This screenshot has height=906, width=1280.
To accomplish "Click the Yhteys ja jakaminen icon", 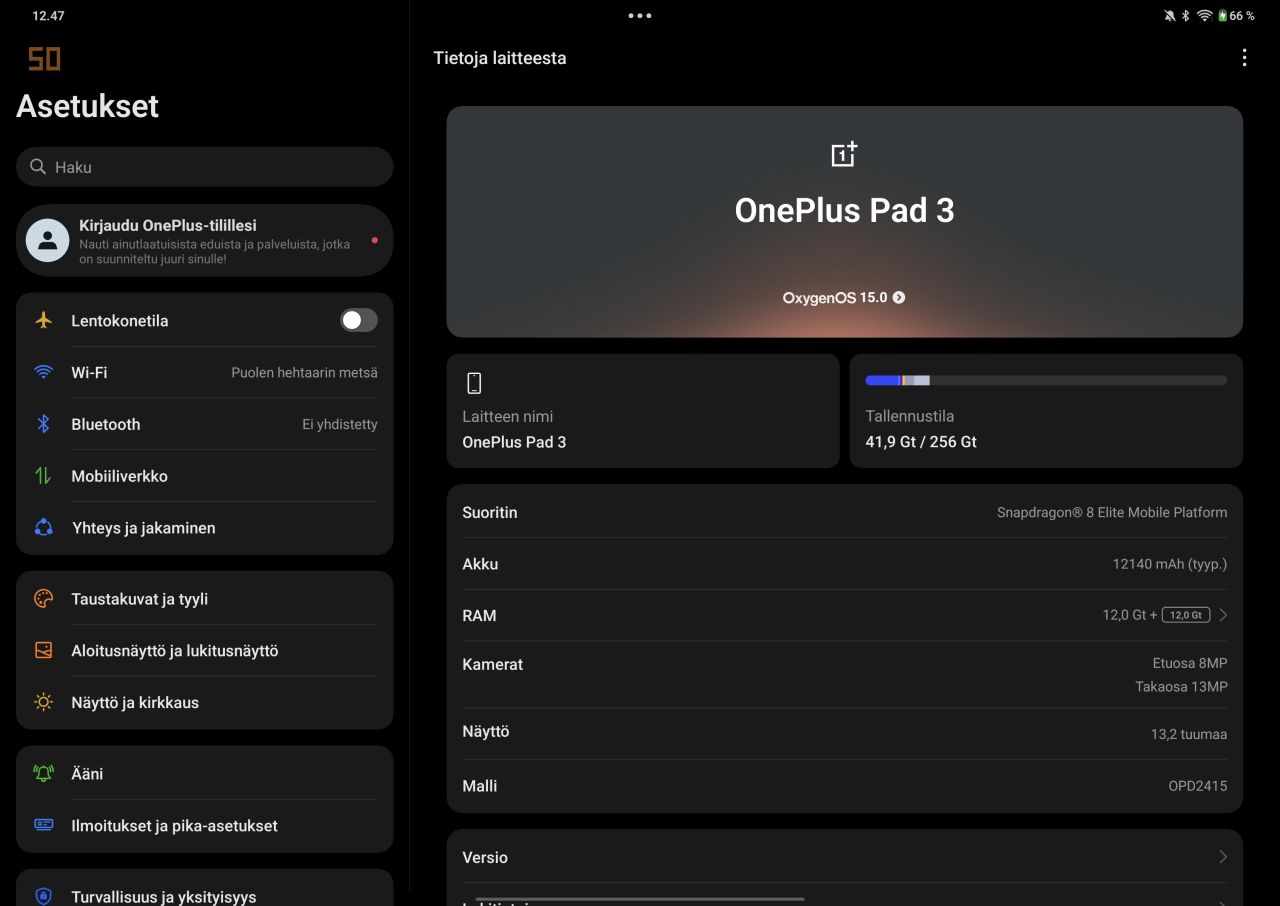I will [43, 528].
